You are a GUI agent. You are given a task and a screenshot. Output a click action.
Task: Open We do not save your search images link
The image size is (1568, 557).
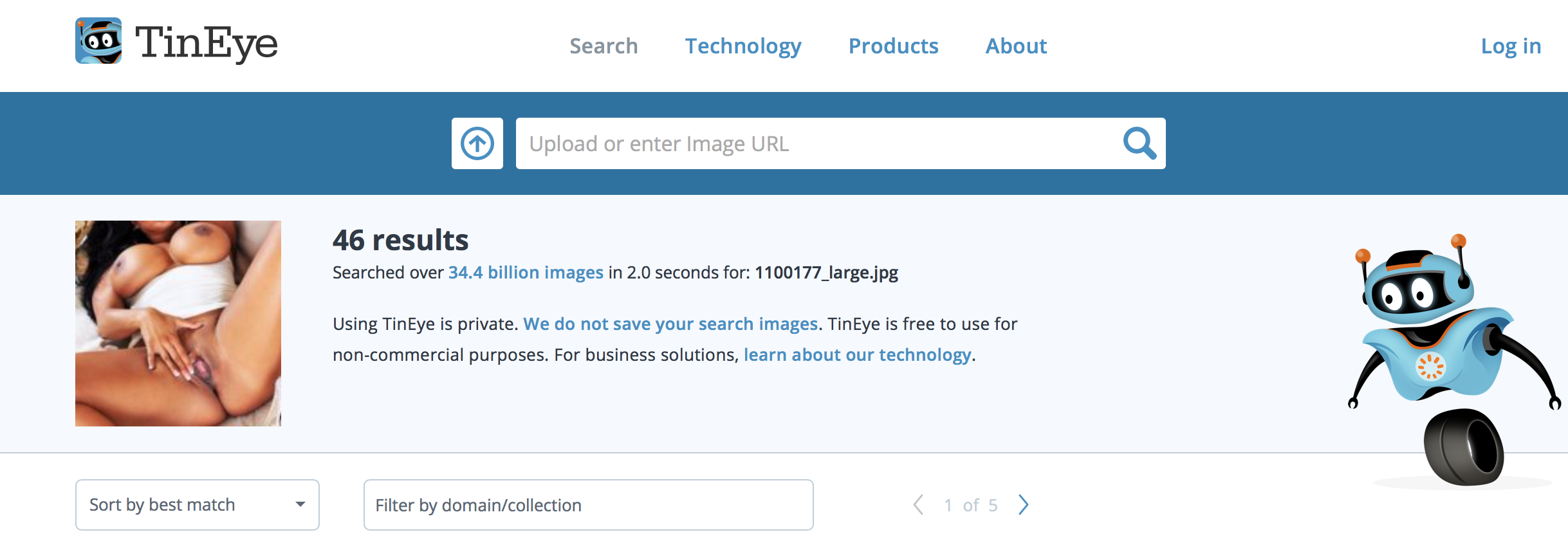click(x=670, y=324)
